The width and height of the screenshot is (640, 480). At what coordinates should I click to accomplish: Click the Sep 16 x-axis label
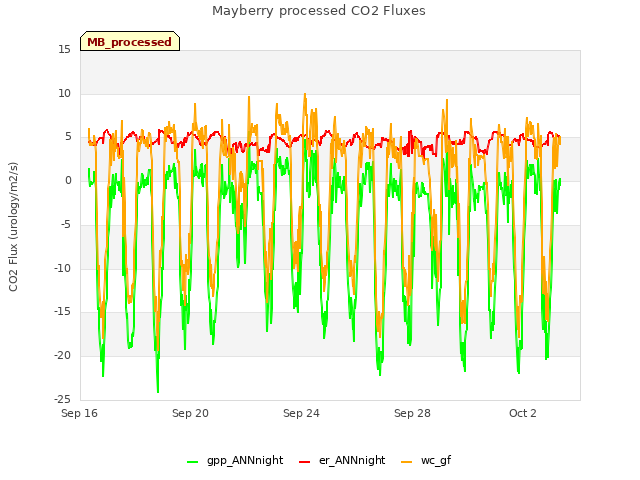80,413
